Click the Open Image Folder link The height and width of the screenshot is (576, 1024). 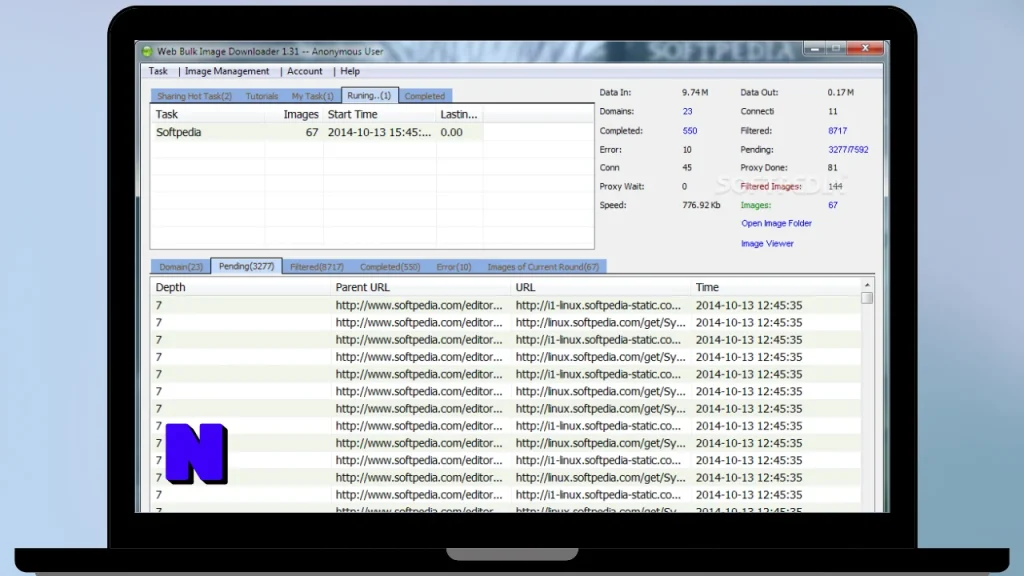[x=776, y=223]
